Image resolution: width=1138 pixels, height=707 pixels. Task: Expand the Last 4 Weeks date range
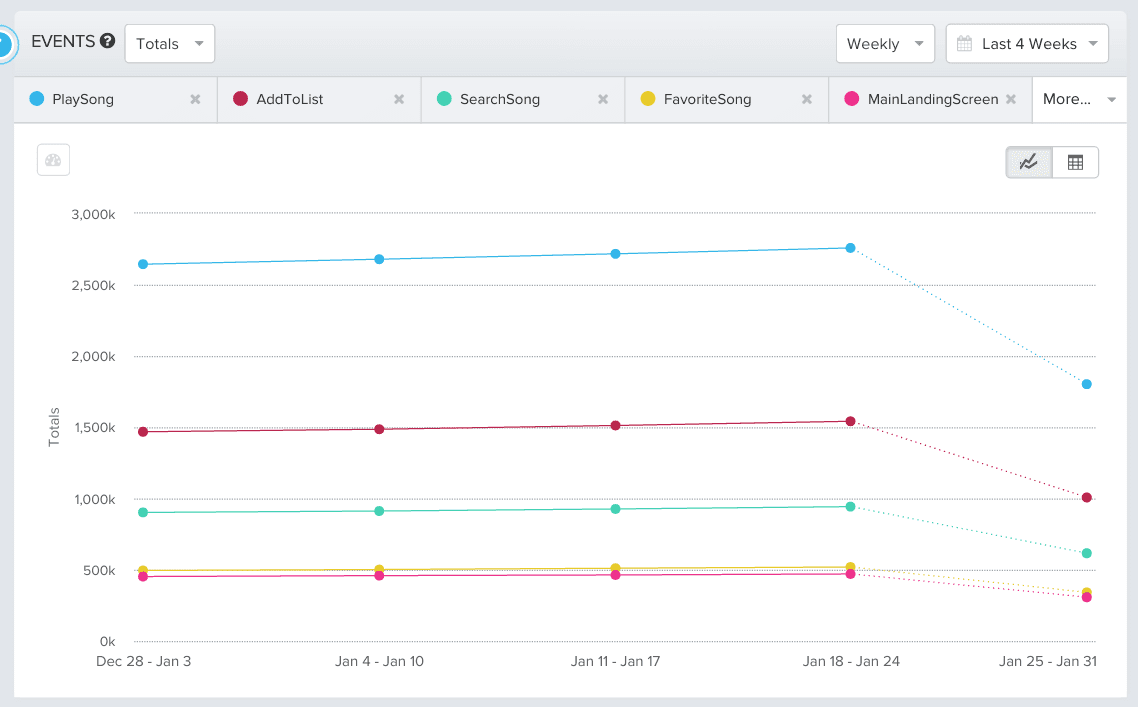tap(1027, 44)
